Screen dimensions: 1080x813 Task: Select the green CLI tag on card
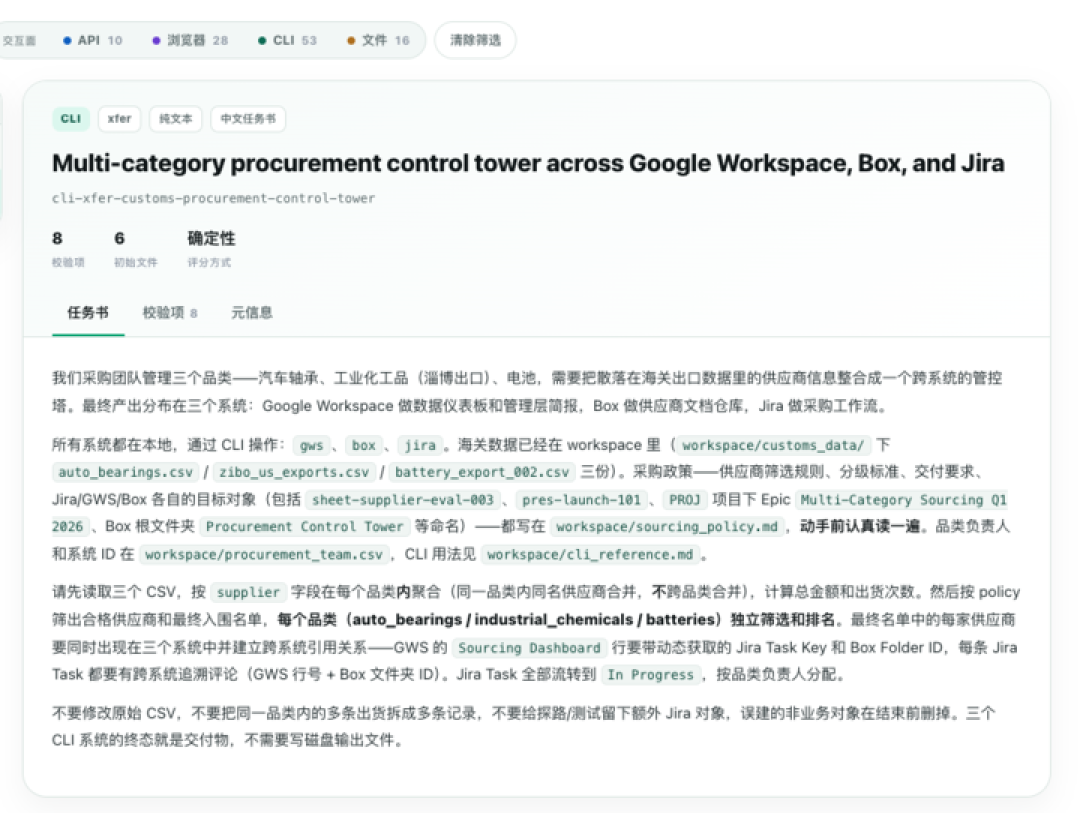point(70,119)
